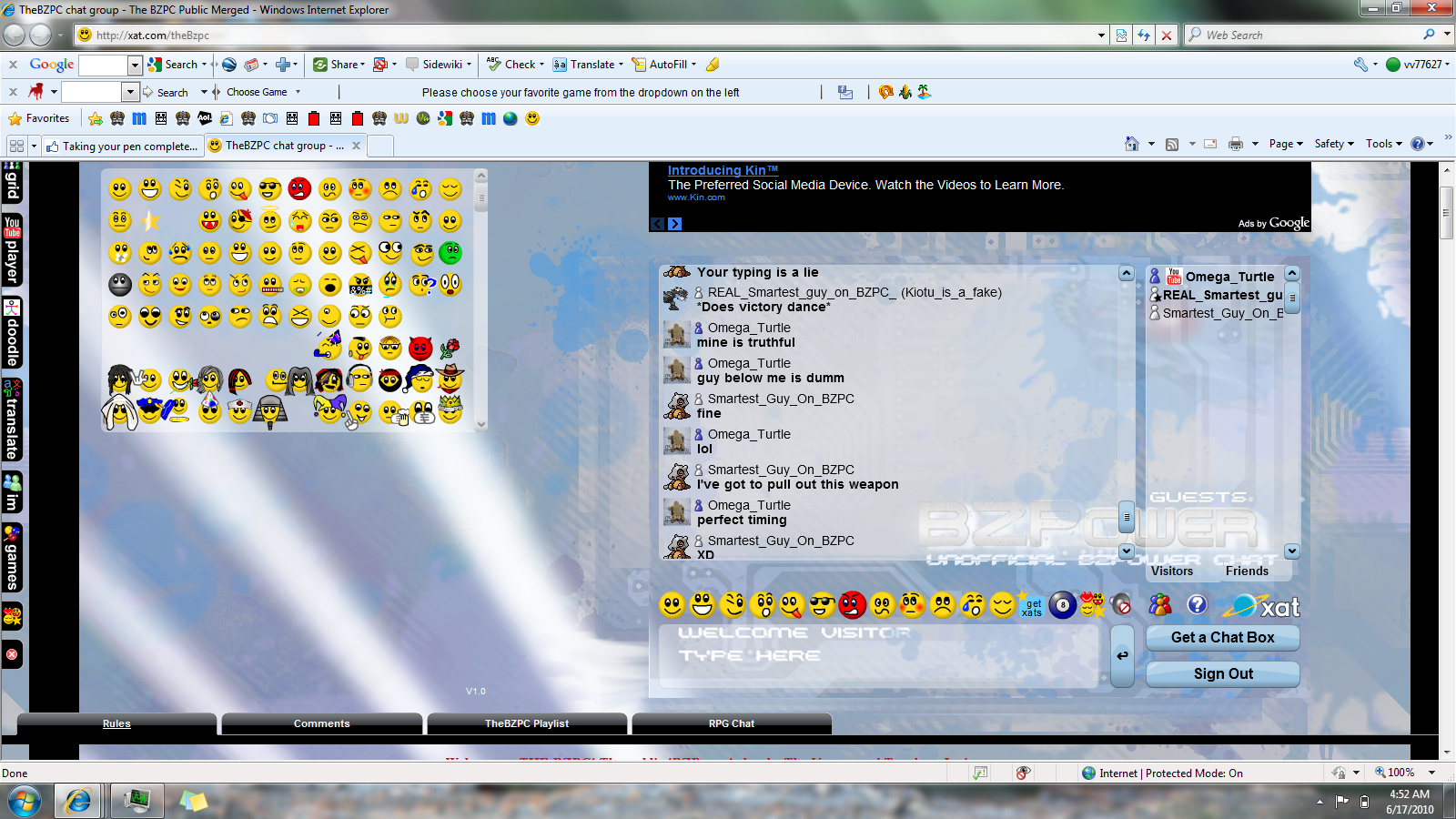Open the 'Introducing Kin' ad link
Viewport: 1456px width, 819px height.
(x=723, y=170)
